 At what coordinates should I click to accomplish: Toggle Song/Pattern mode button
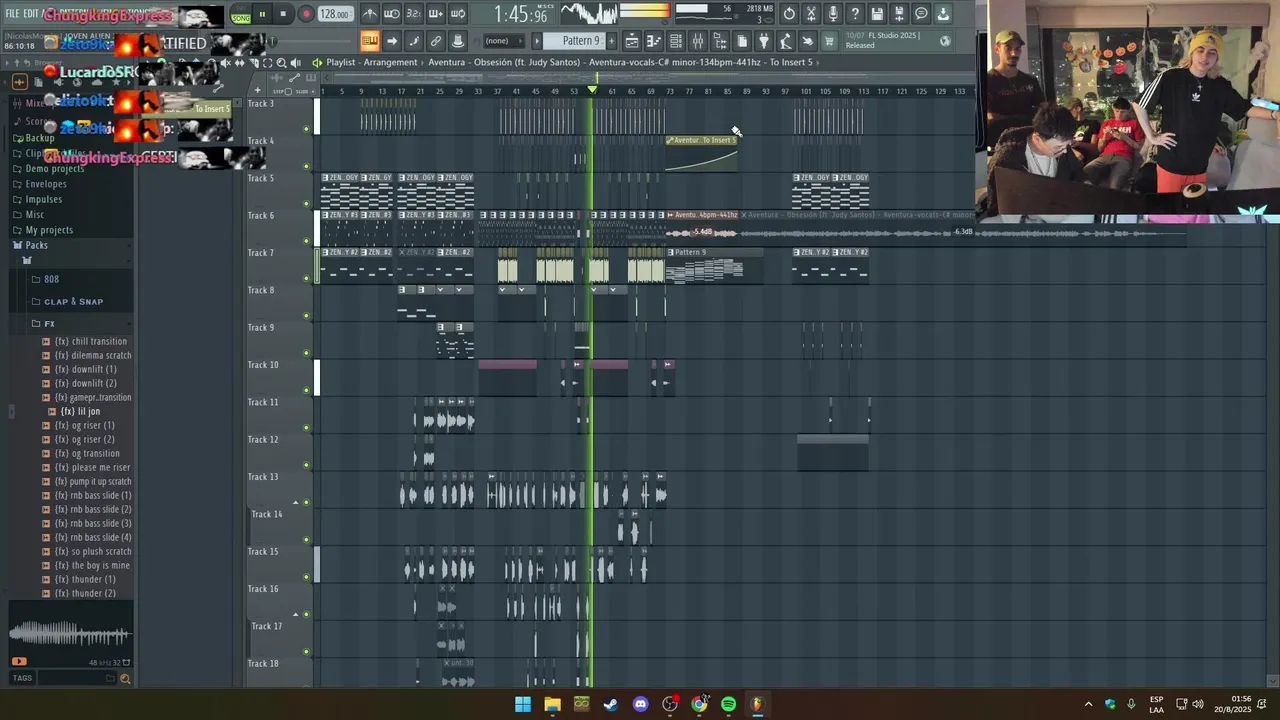click(x=241, y=16)
